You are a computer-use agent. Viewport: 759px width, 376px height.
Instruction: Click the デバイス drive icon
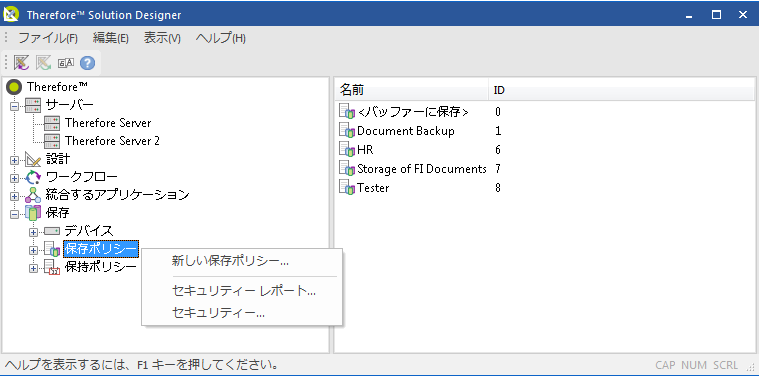52,231
